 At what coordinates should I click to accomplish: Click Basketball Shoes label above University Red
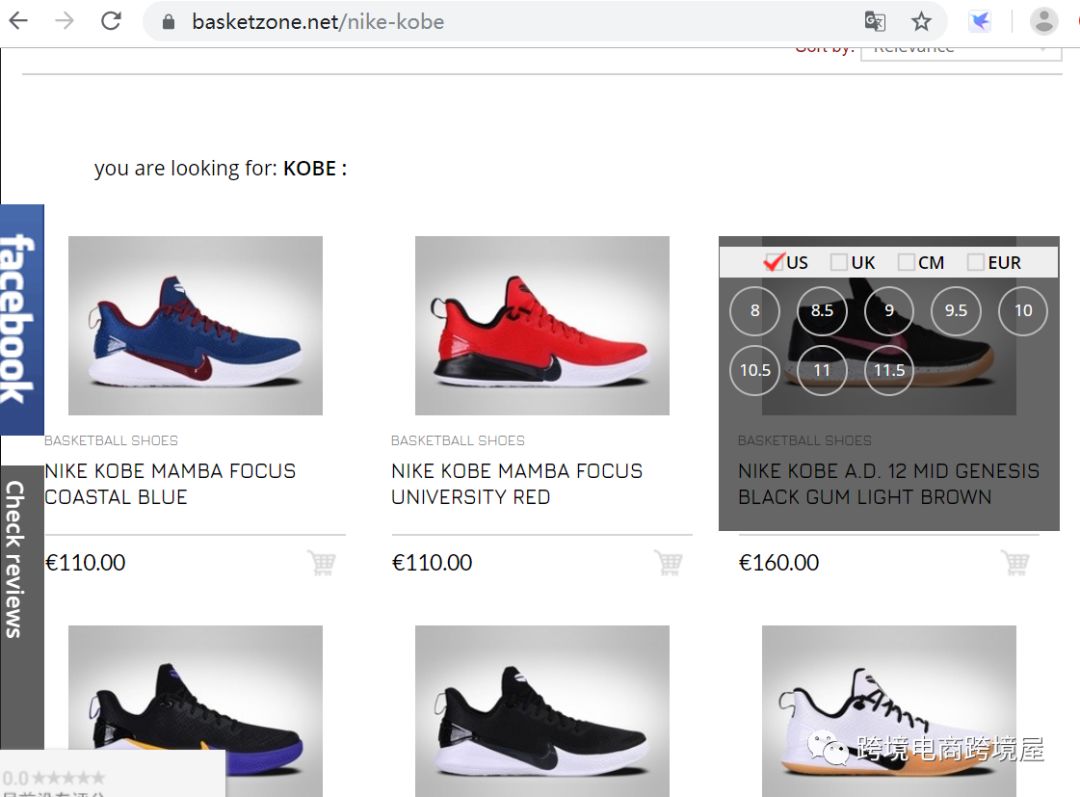[x=458, y=440]
